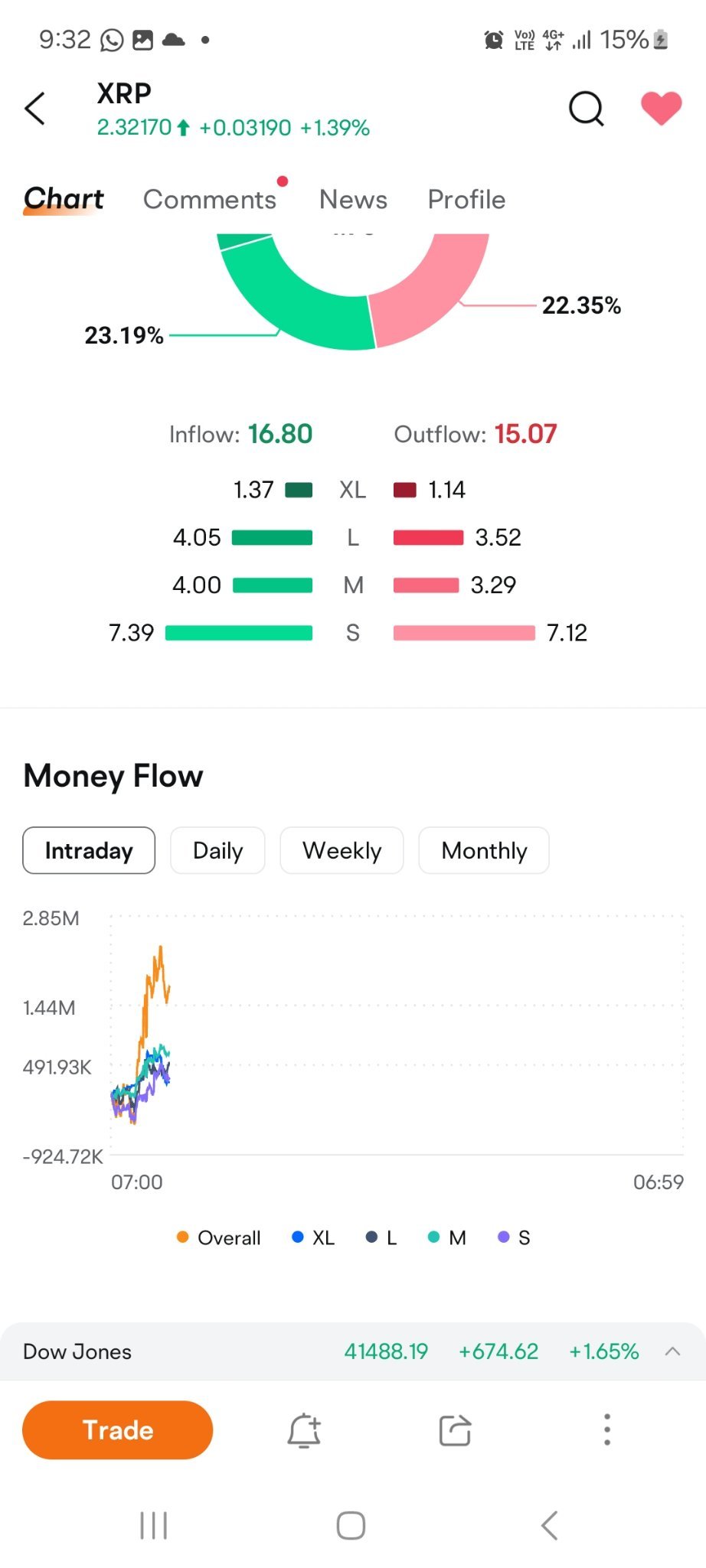Tap Dow Jones percent +1.65%
This screenshot has width=706, height=1568.
pyautogui.click(x=603, y=1351)
